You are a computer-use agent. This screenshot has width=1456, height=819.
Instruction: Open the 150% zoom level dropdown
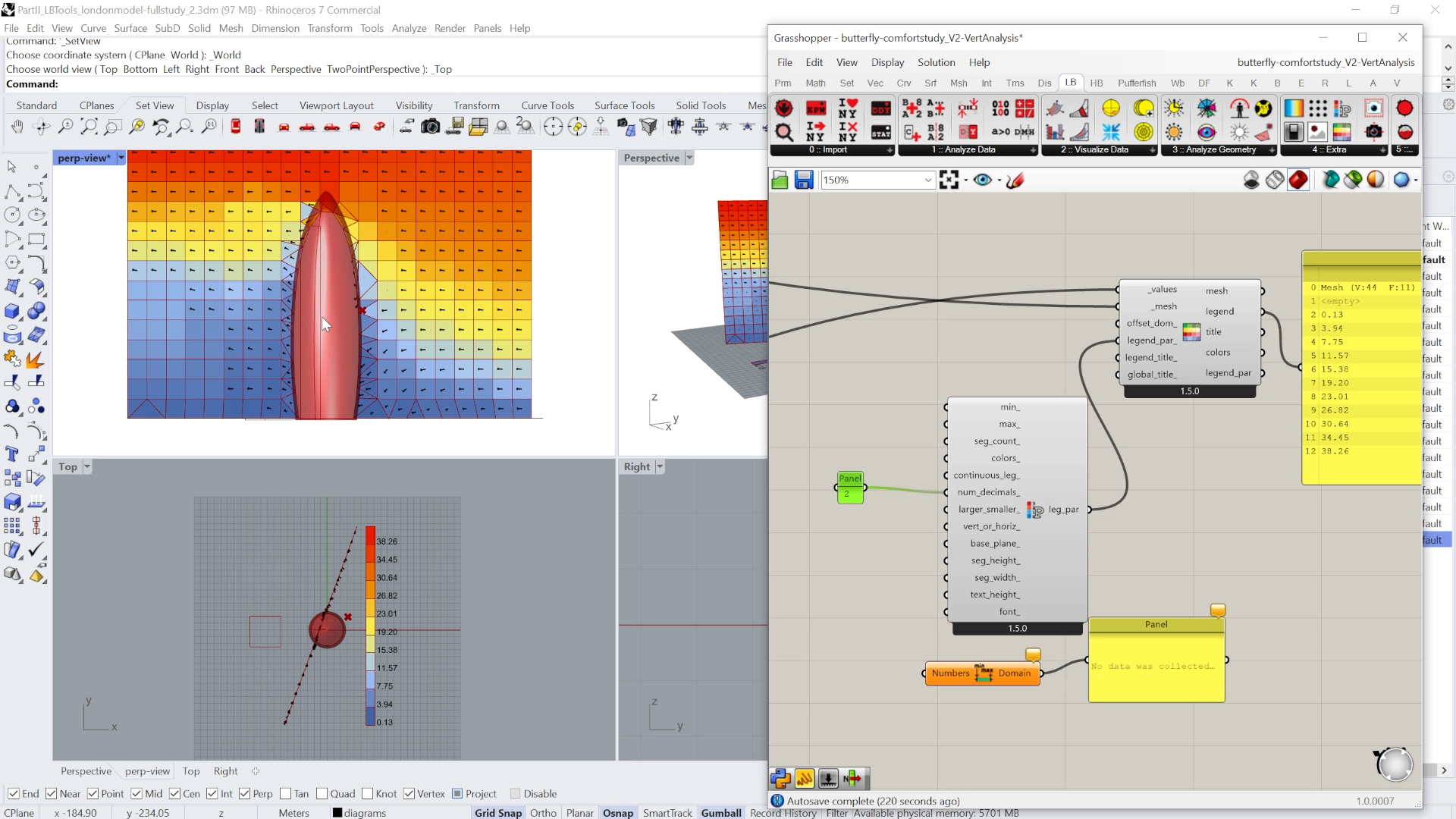point(927,180)
